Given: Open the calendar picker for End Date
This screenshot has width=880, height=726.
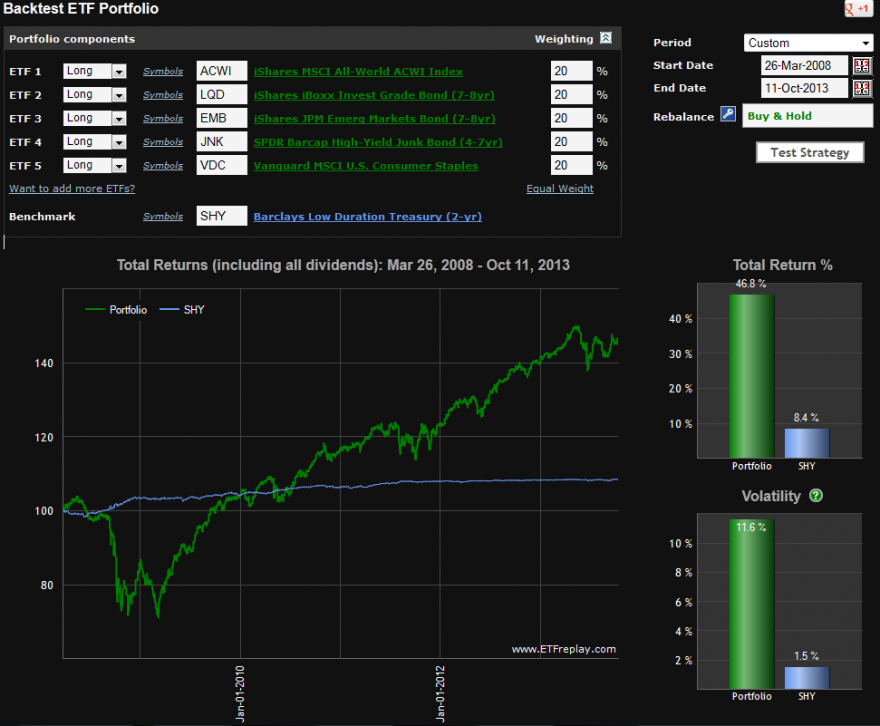Looking at the screenshot, I should click(864, 88).
